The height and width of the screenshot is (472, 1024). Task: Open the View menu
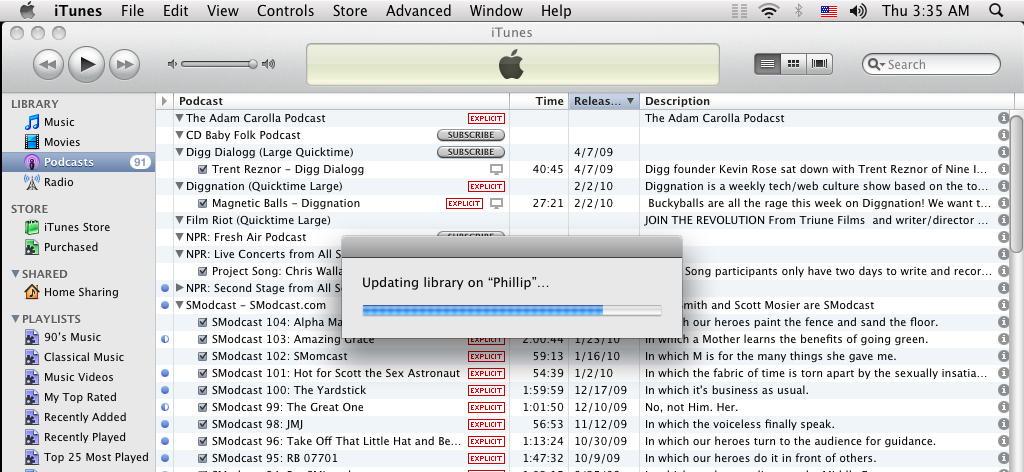point(223,10)
